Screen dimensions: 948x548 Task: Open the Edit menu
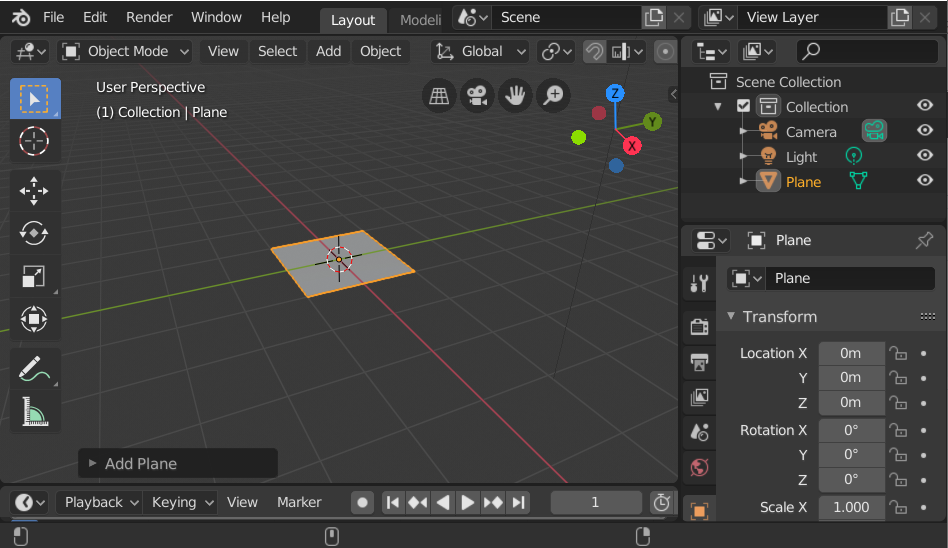[x=95, y=18]
